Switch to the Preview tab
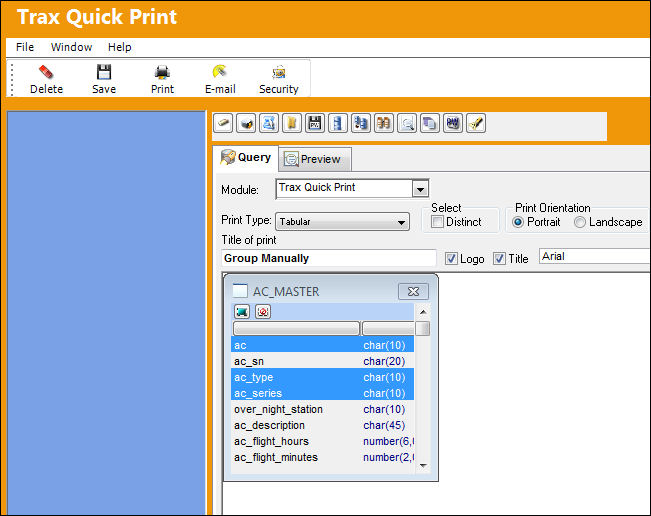The image size is (651, 516). (x=315, y=159)
